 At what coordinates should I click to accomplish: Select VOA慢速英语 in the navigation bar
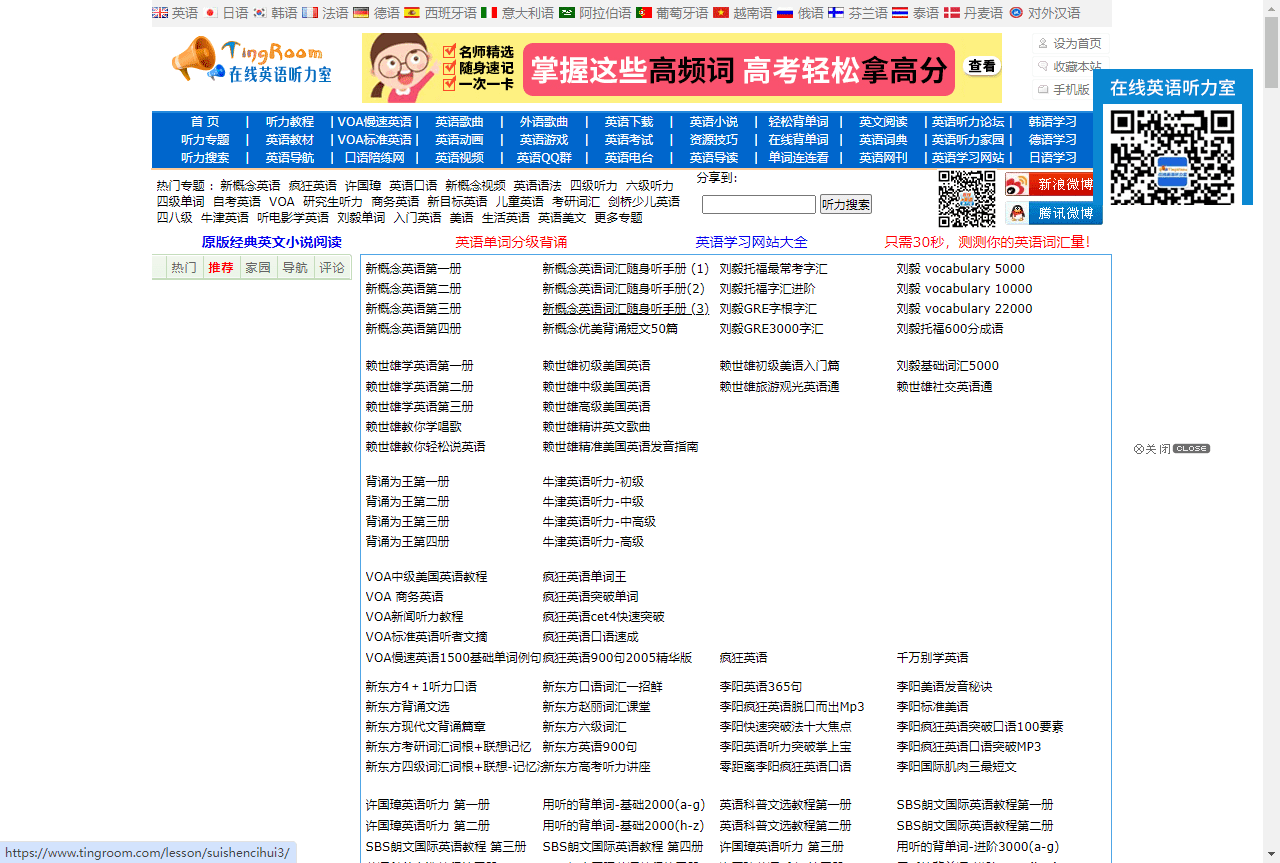(x=373, y=121)
